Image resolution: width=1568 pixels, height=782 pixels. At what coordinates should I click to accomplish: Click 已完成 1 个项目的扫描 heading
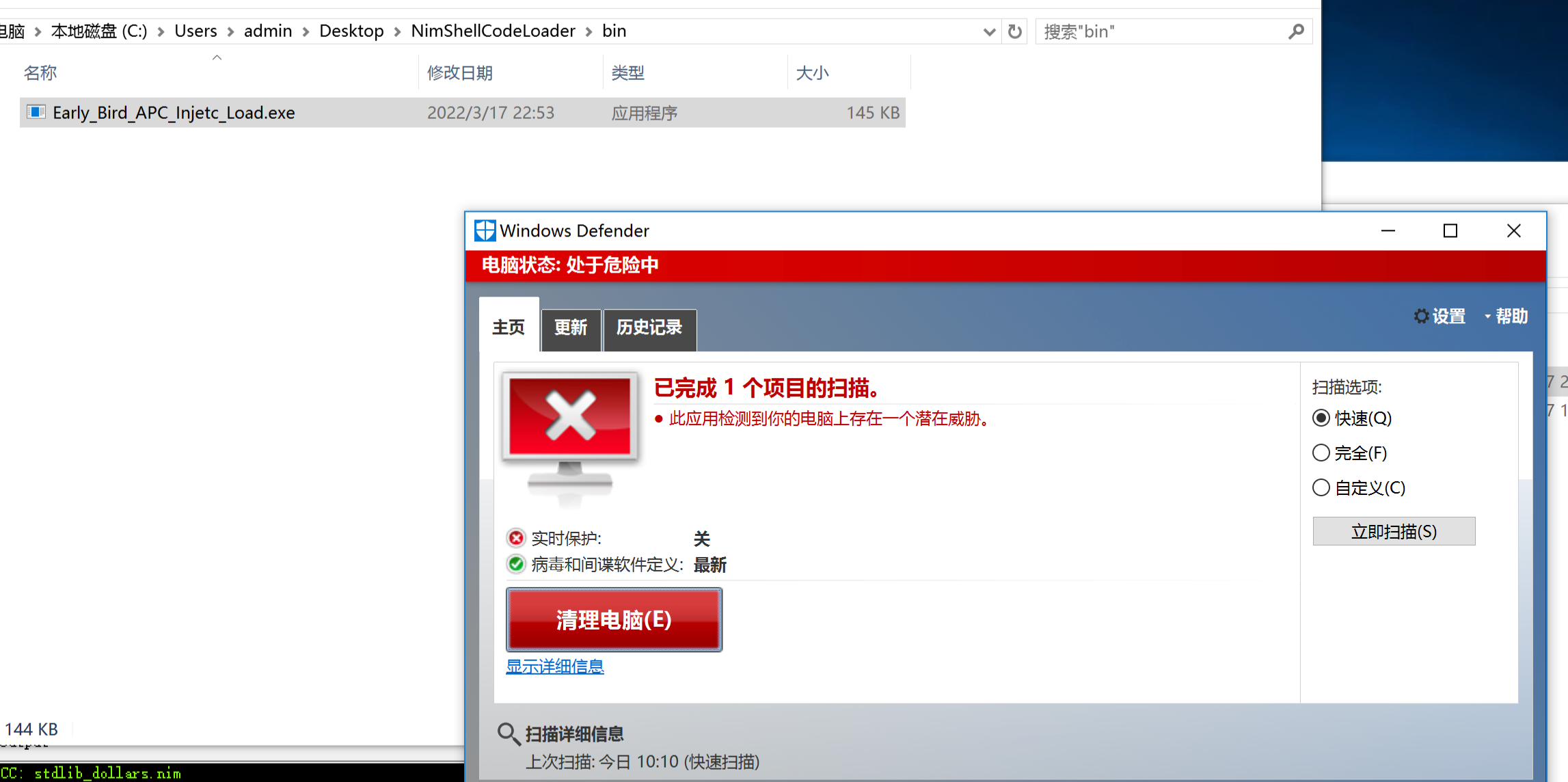[x=767, y=388]
